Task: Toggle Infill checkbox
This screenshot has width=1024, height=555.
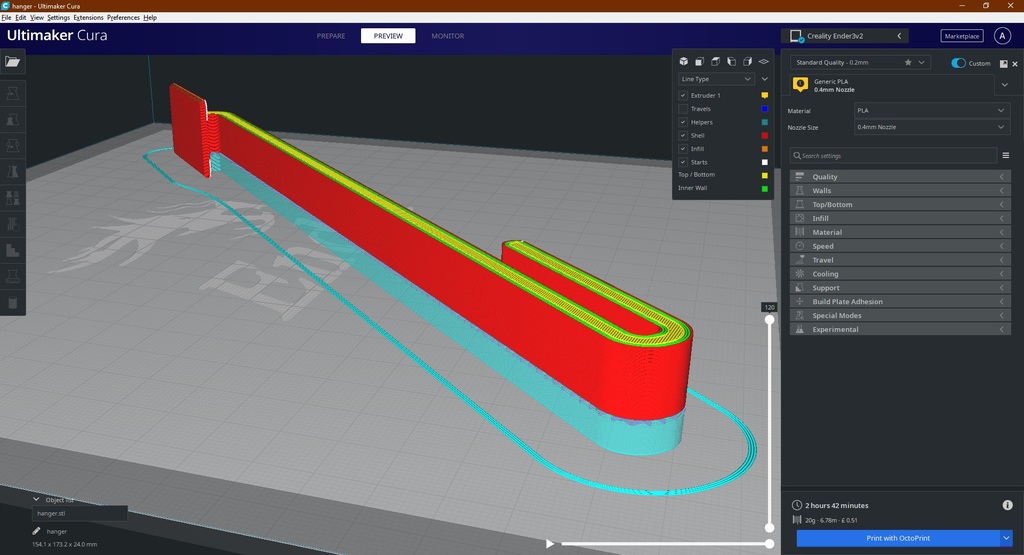Action: (x=683, y=149)
